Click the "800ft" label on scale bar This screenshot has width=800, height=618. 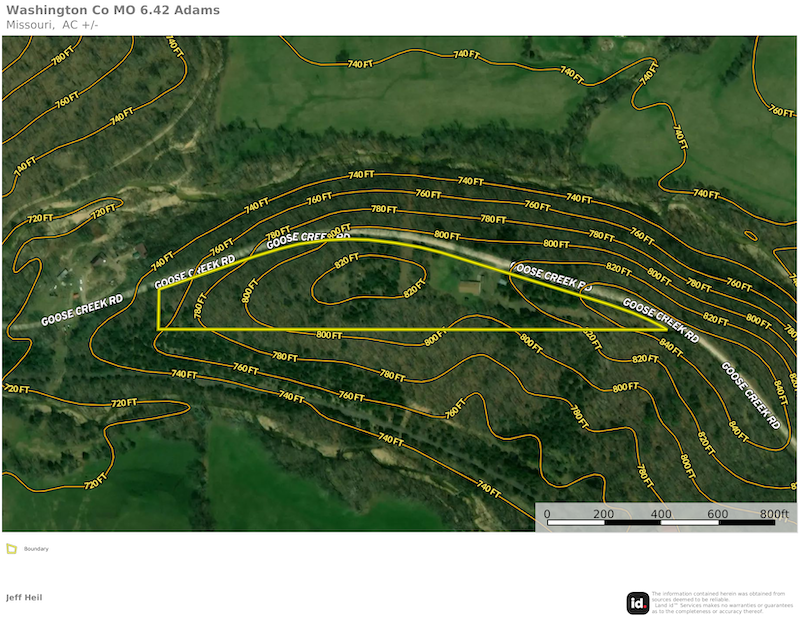coord(775,514)
